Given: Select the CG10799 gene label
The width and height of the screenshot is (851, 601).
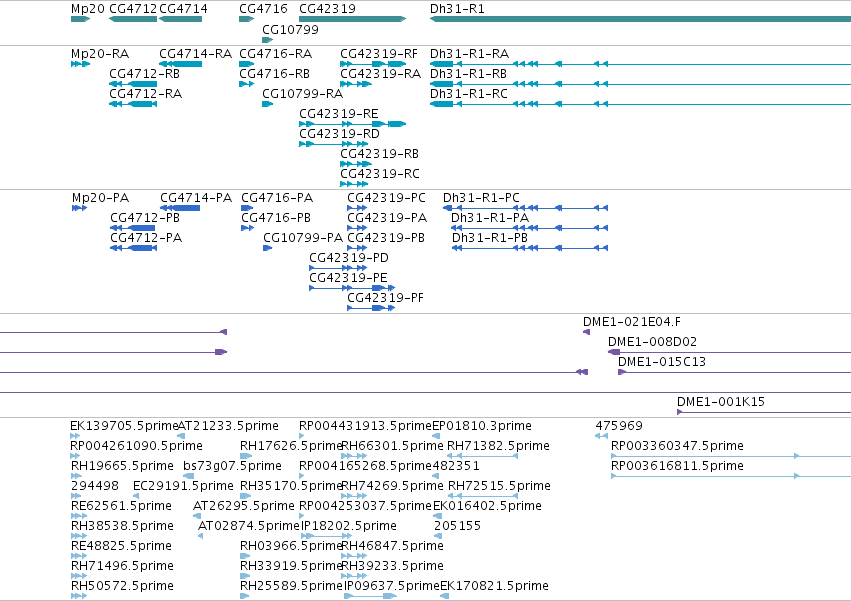Looking at the screenshot, I should click(x=290, y=29).
